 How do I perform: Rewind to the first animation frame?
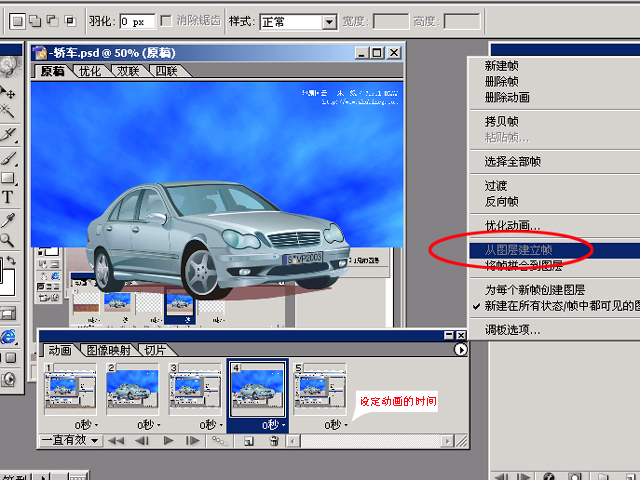pos(116,440)
